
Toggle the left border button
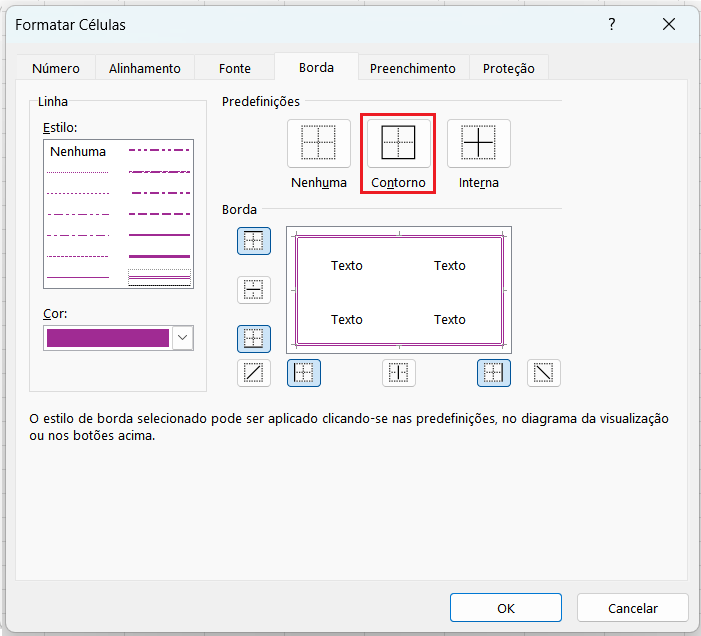304,373
